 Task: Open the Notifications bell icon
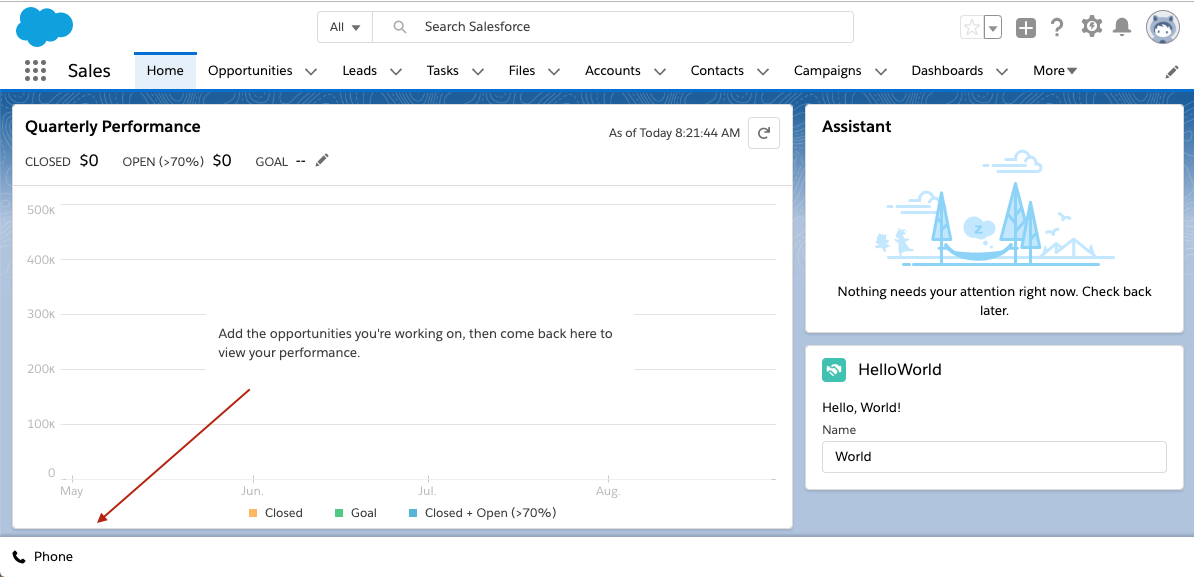pyautogui.click(x=1122, y=27)
